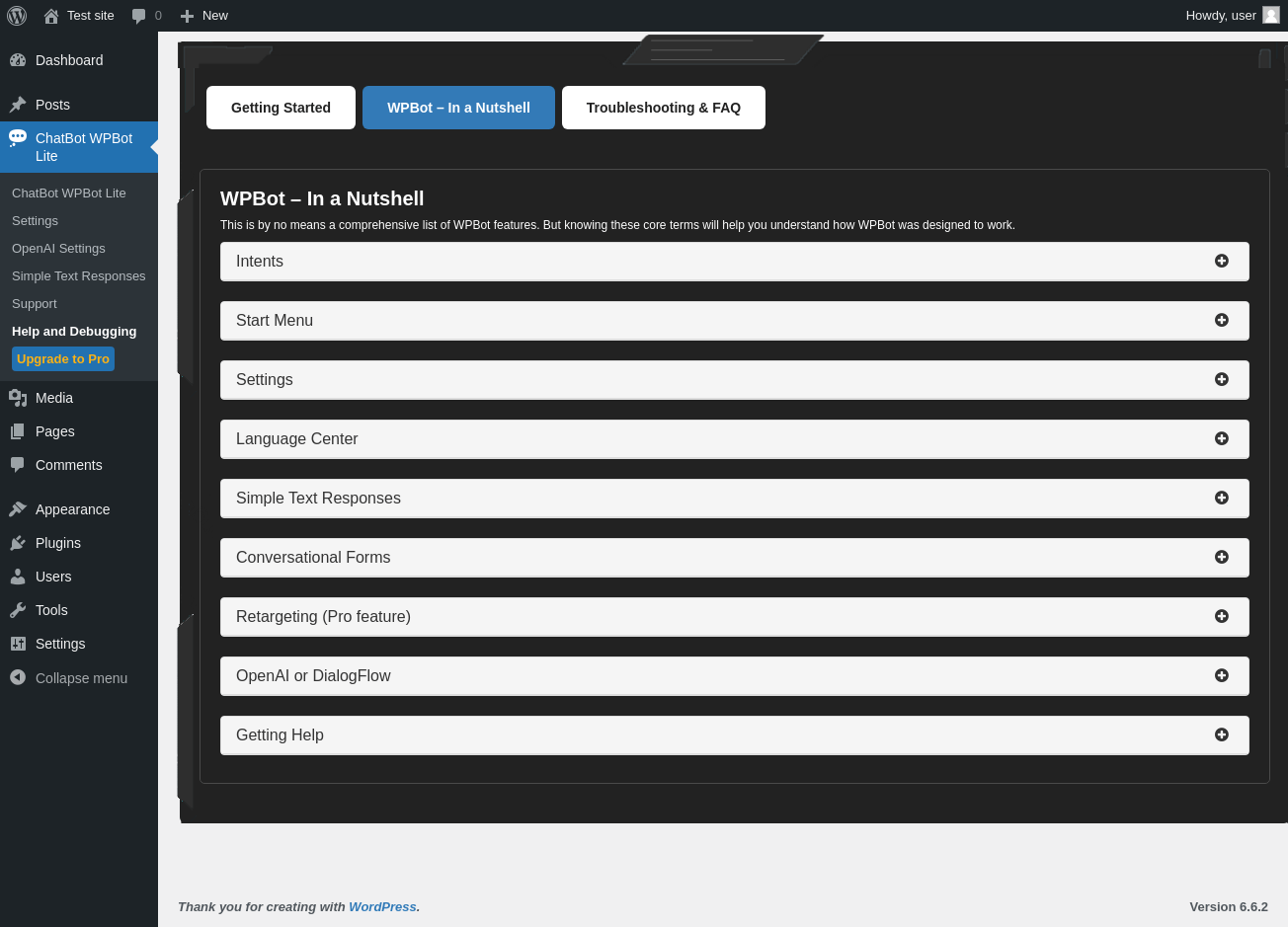Image resolution: width=1288 pixels, height=927 pixels.
Task: Open the Howdy, user account menu
Action: [x=1233, y=16]
